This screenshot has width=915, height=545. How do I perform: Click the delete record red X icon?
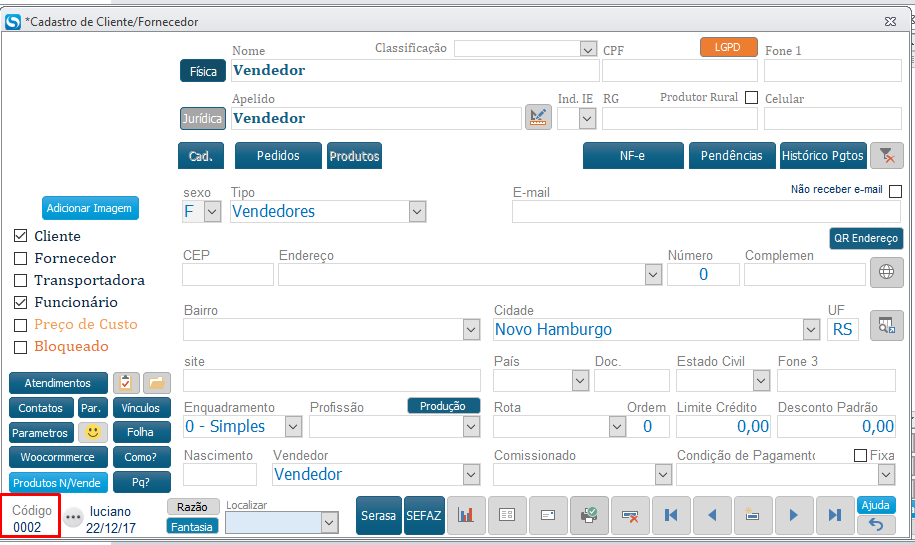[x=630, y=515]
